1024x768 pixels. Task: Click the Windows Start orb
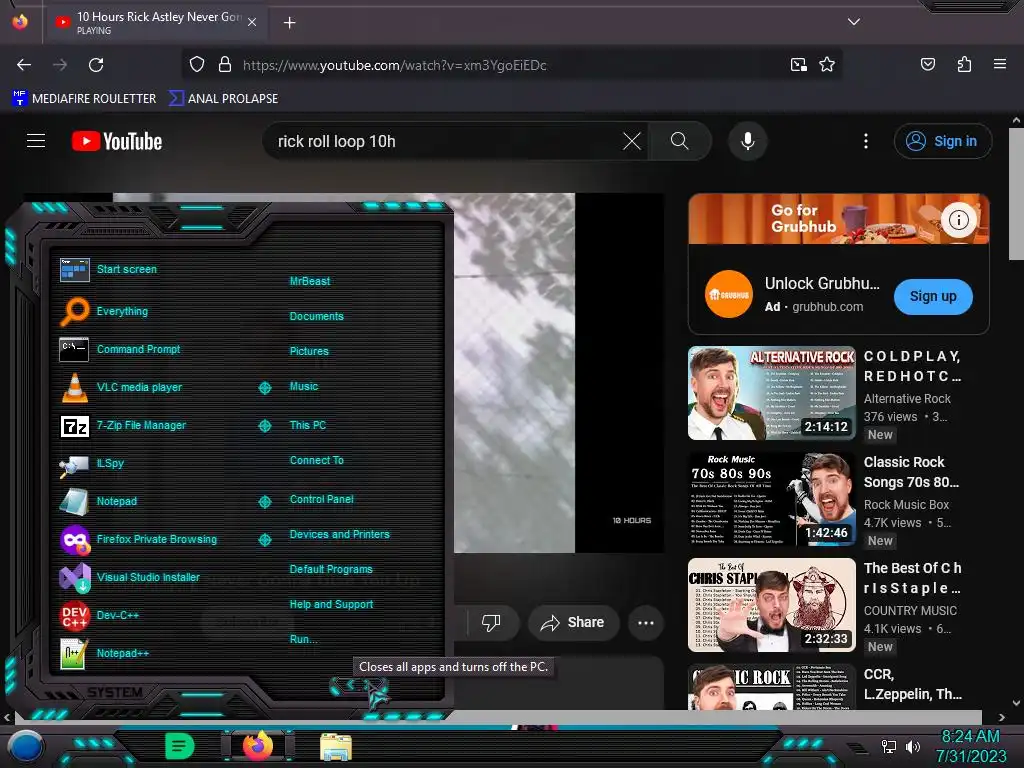[x=25, y=746]
